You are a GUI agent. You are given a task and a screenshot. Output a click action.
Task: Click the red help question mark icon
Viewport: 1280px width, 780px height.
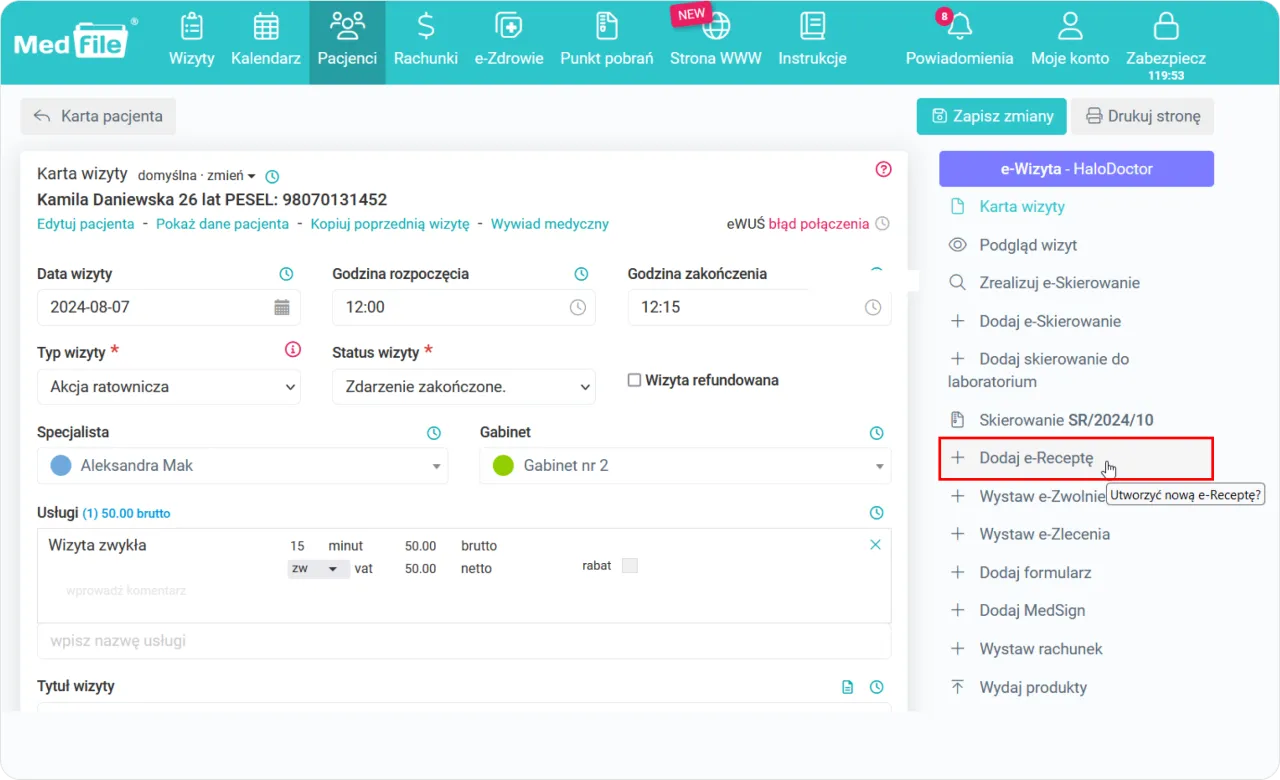(x=883, y=169)
